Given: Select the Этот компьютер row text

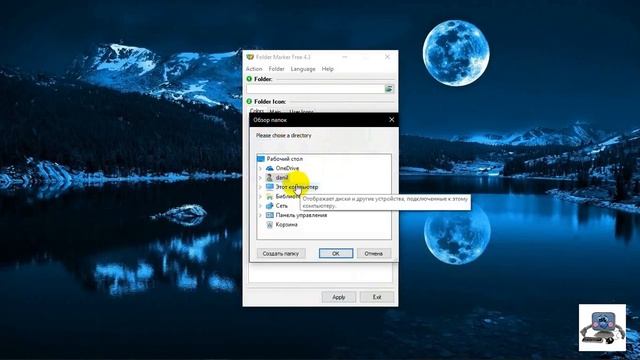Looking at the screenshot, I should [297, 187].
